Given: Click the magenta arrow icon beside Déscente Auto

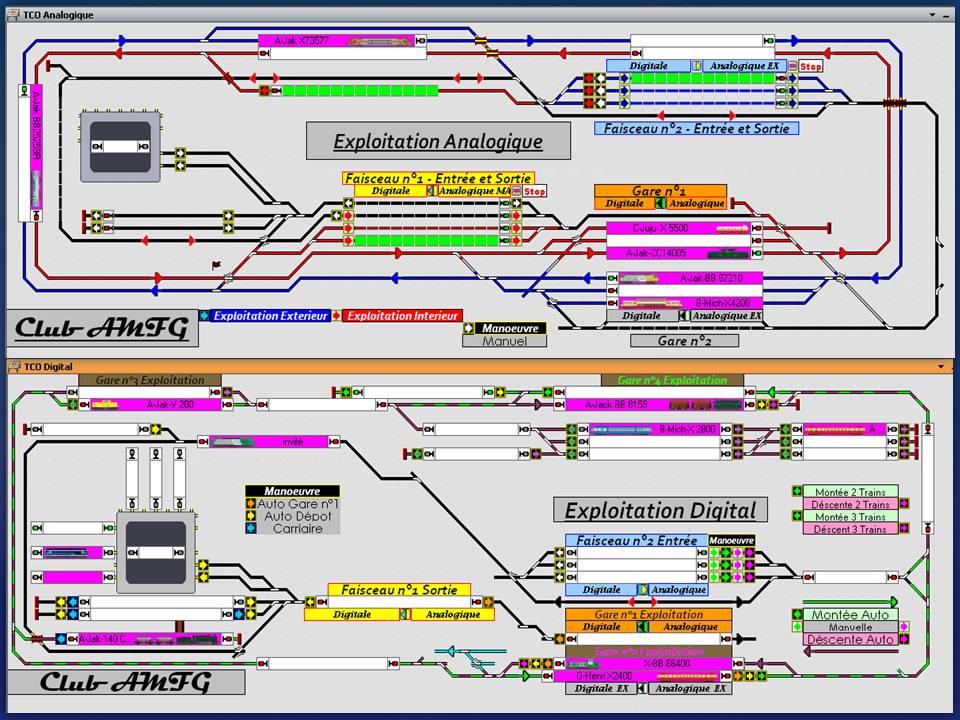Looking at the screenshot, I should (x=904, y=639).
